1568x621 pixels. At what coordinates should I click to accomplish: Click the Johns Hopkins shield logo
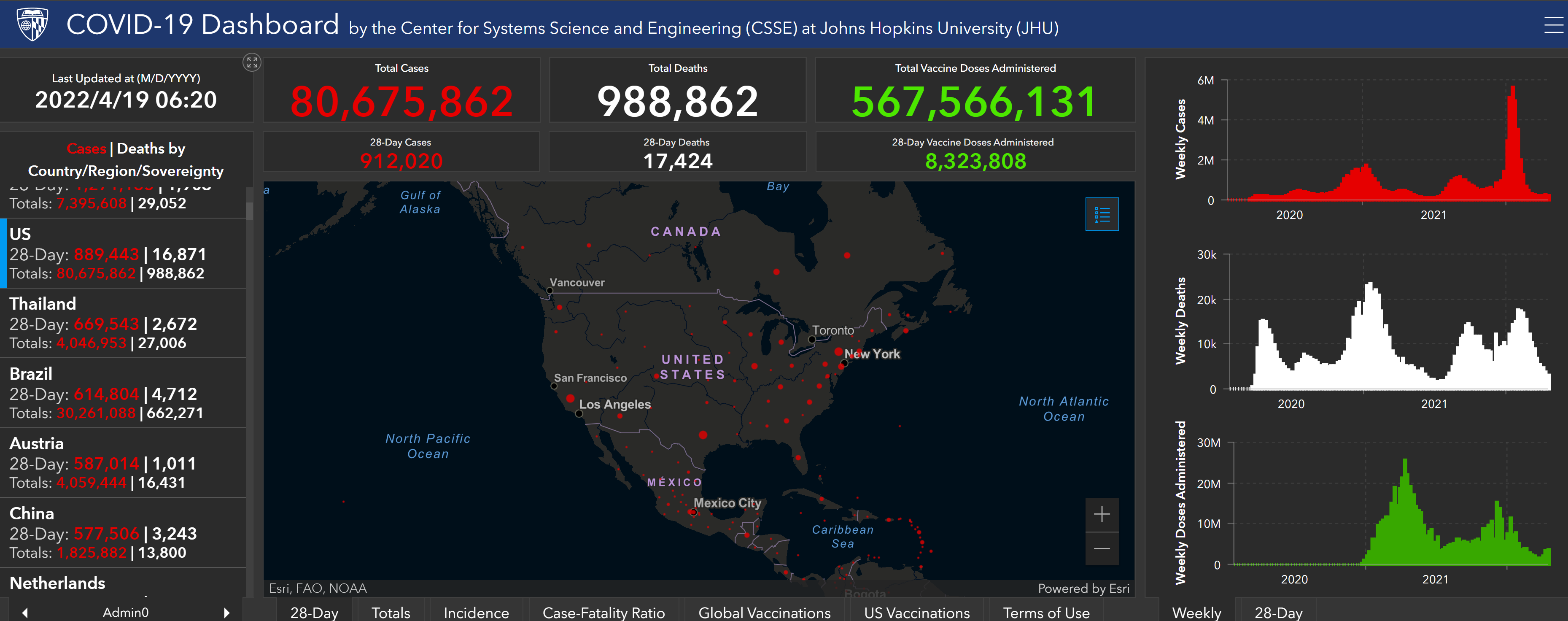32,24
